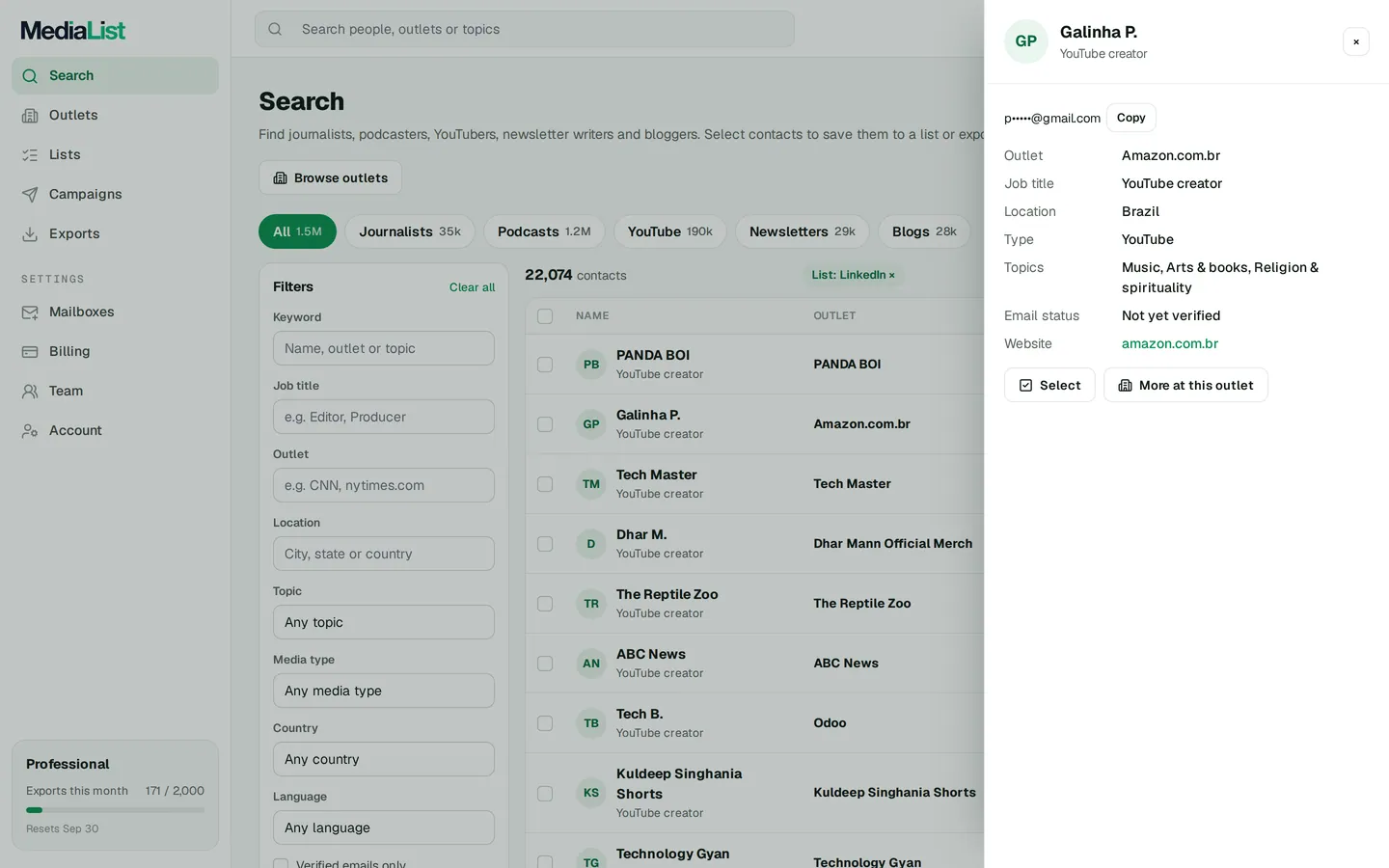The image size is (1389, 868).
Task: Open Mailboxes via its envelope icon
Action: (x=30, y=312)
